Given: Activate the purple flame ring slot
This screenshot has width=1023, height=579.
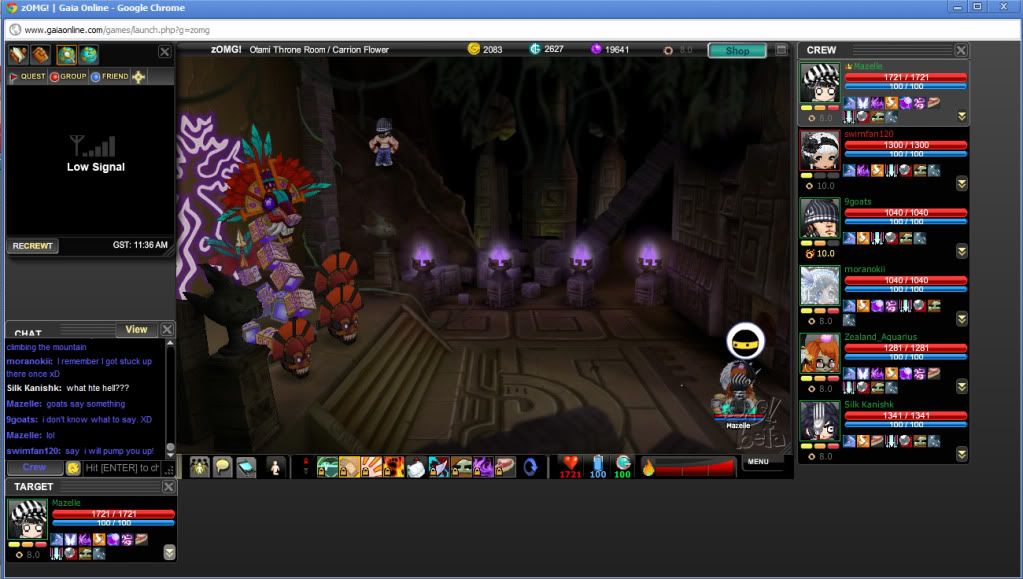Looking at the screenshot, I should [x=483, y=467].
